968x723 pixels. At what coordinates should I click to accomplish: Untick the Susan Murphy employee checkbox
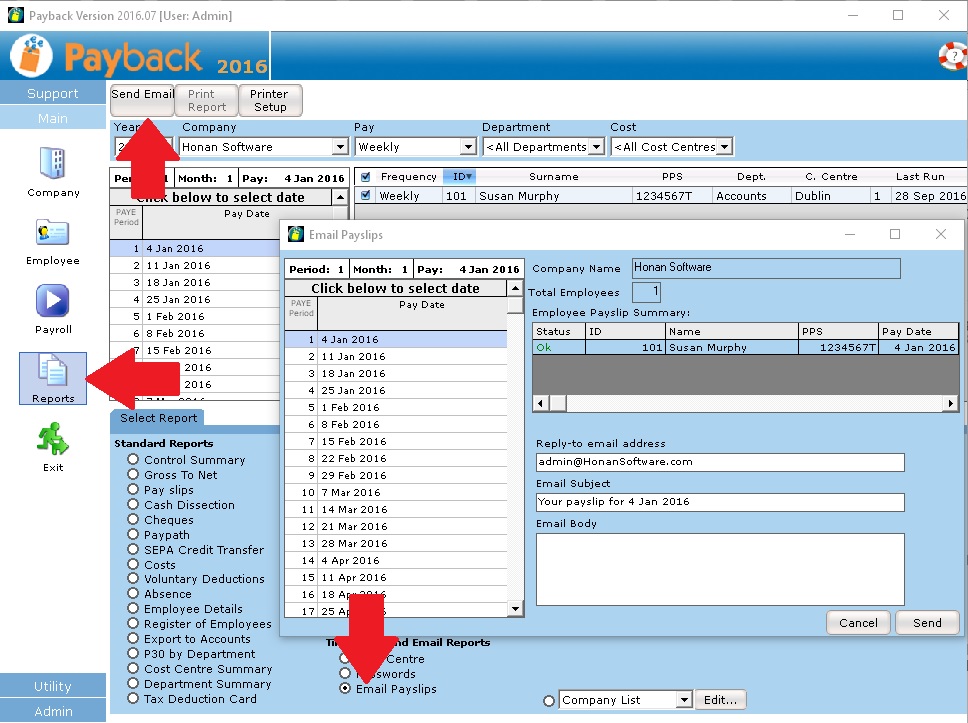[365, 196]
